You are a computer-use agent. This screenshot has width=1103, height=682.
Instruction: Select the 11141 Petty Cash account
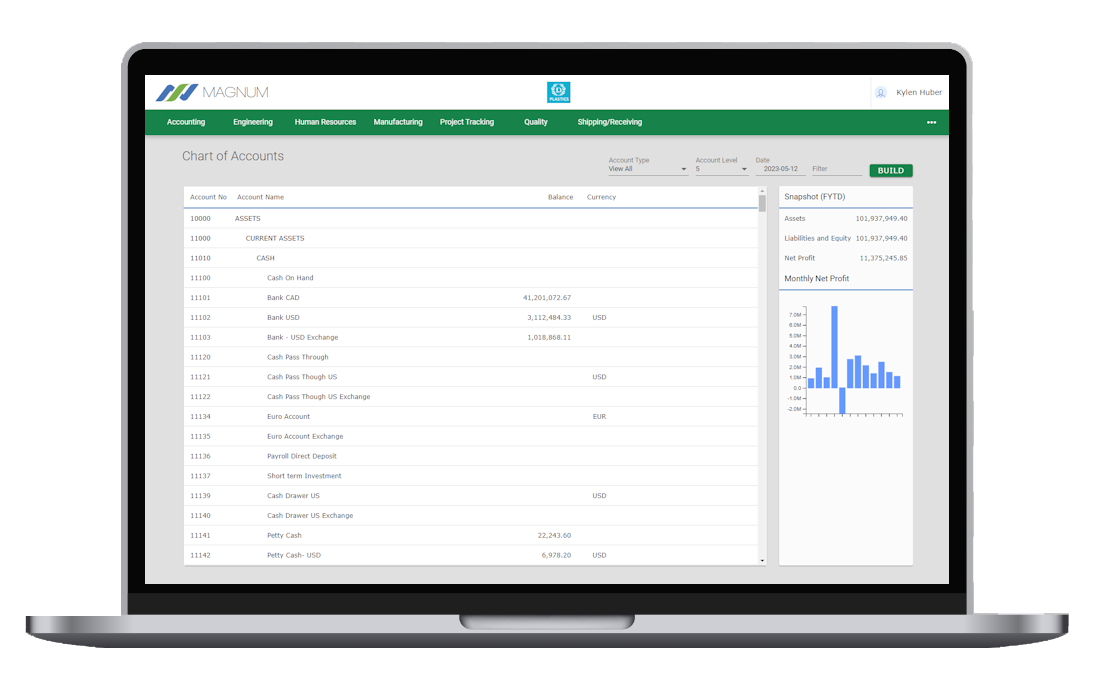471,535
